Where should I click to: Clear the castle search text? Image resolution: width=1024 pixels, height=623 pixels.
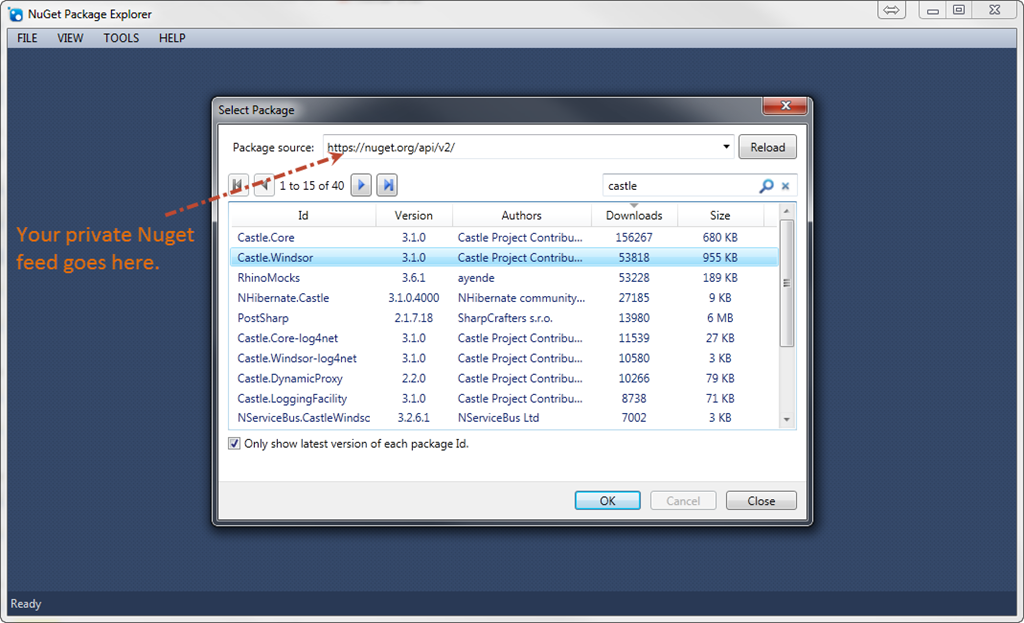[786, 186]
